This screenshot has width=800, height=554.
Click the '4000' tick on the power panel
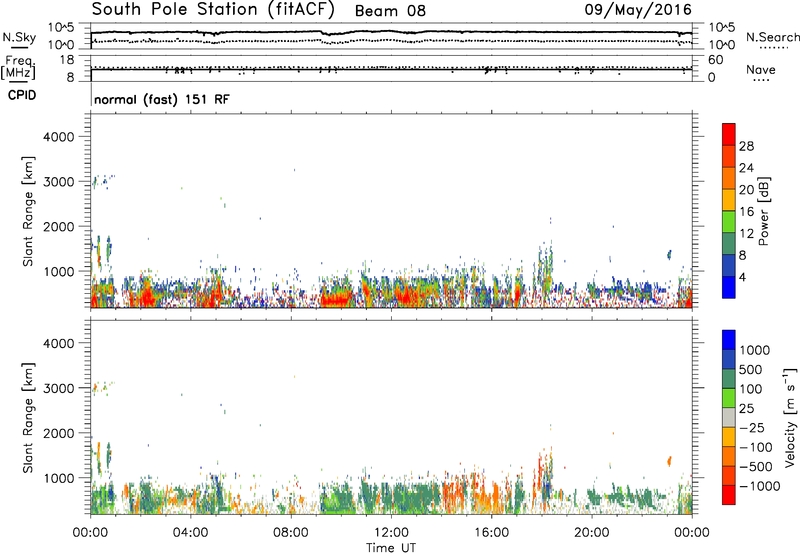pyautogui.click(x=59, y=137)
